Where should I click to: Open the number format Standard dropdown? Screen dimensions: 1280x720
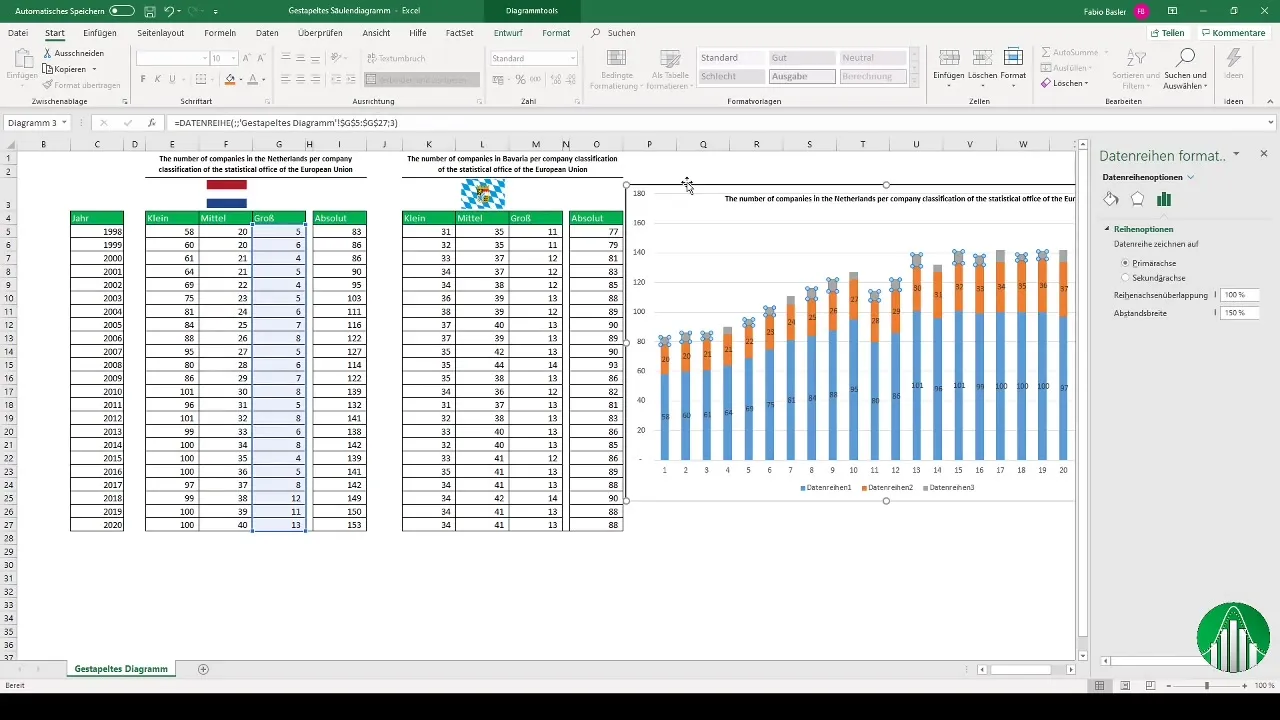[573, 58]
